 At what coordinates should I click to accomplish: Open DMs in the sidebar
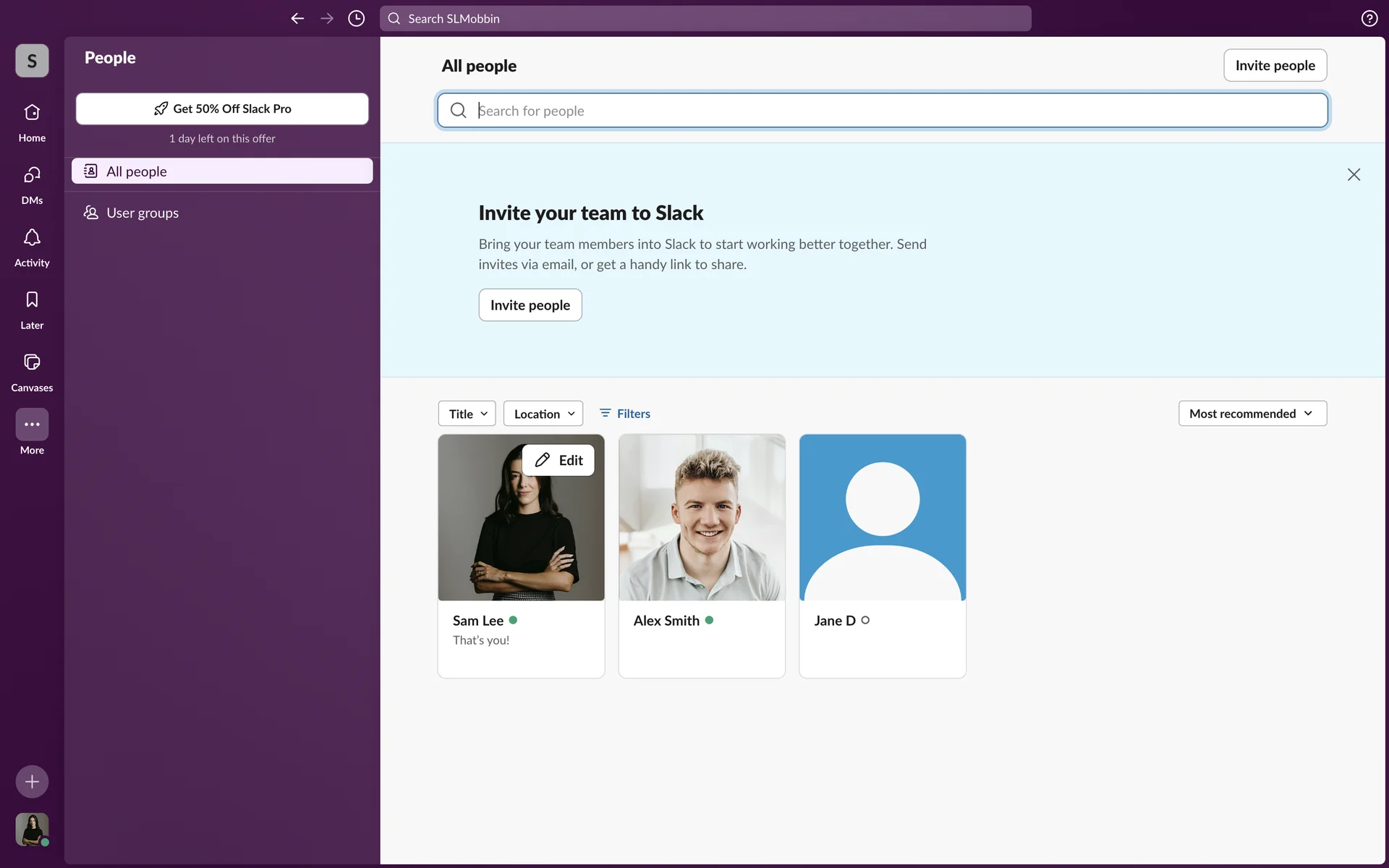[x=32, y=175]
